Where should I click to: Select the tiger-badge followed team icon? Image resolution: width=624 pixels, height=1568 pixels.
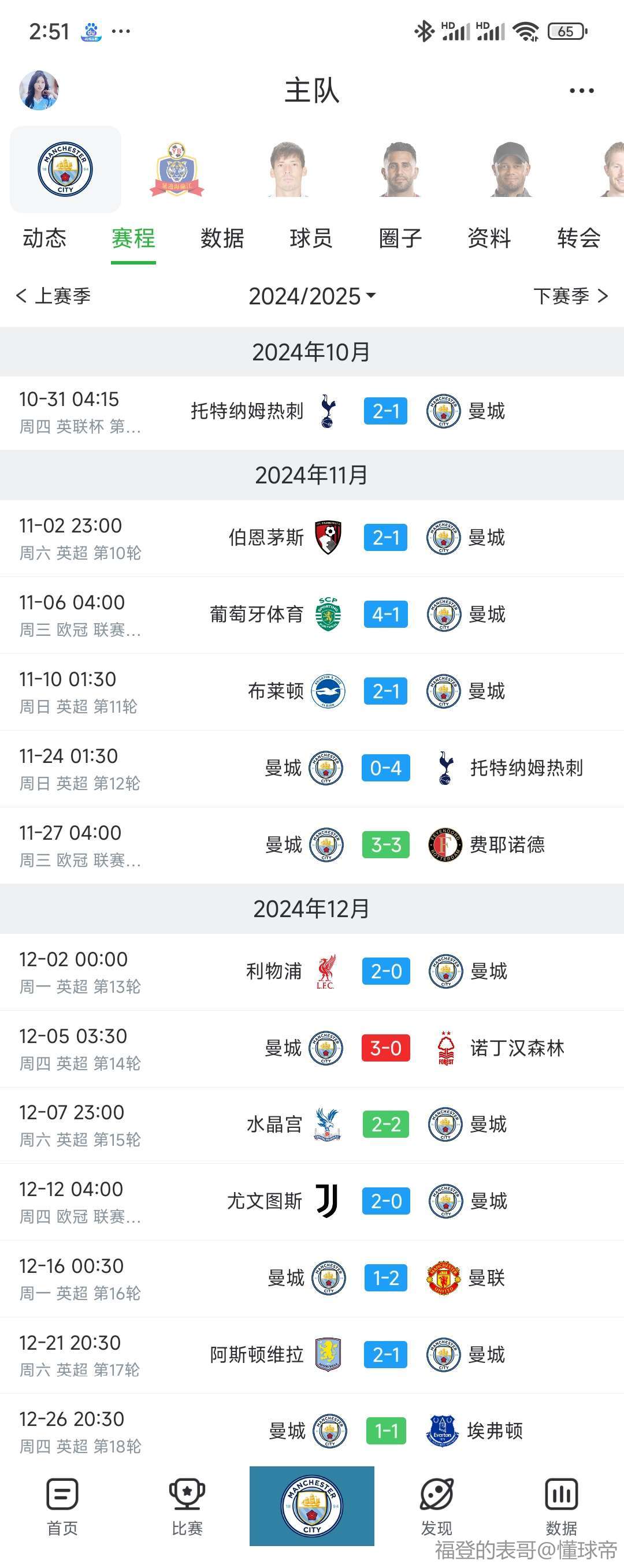177,169
